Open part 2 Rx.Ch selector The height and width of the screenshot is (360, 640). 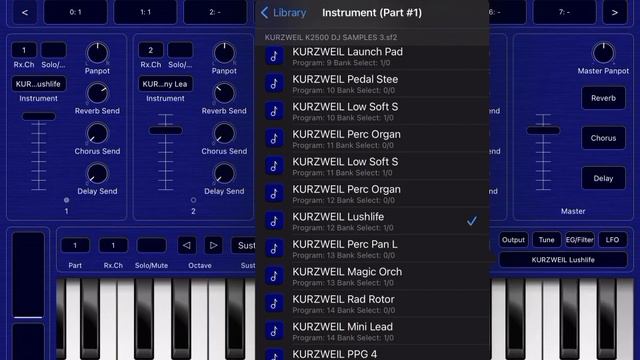click(x=151, y=50)
